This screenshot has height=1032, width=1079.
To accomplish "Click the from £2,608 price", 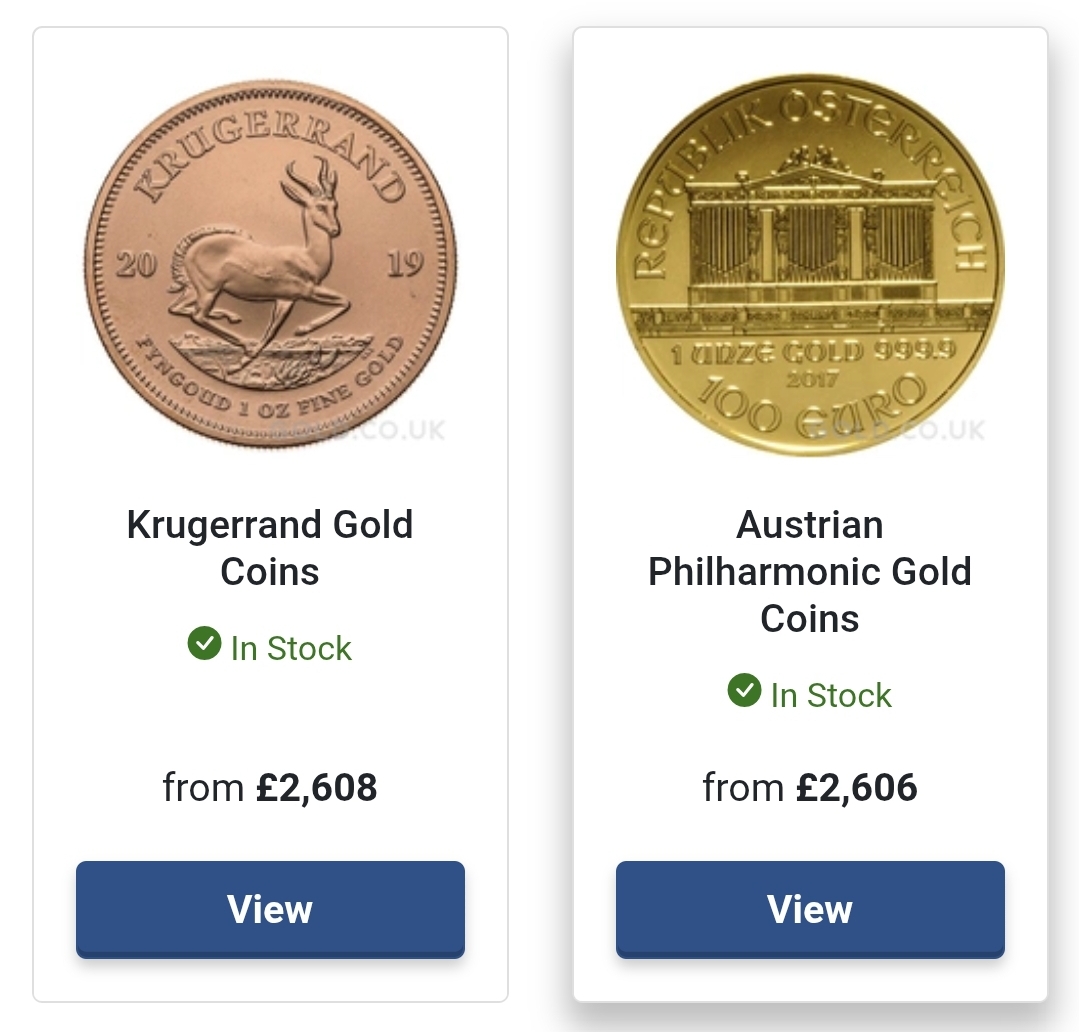I will point(270,787).
